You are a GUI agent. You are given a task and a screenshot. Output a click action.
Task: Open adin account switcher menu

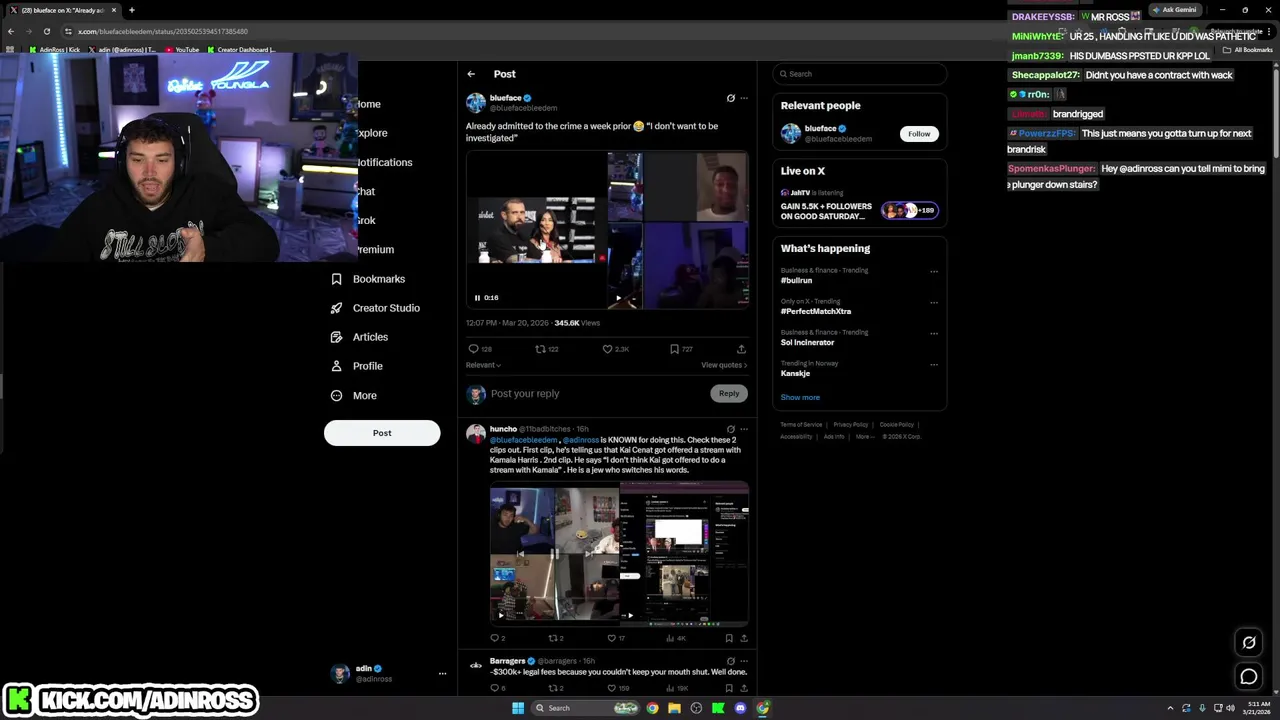(390, 674)
